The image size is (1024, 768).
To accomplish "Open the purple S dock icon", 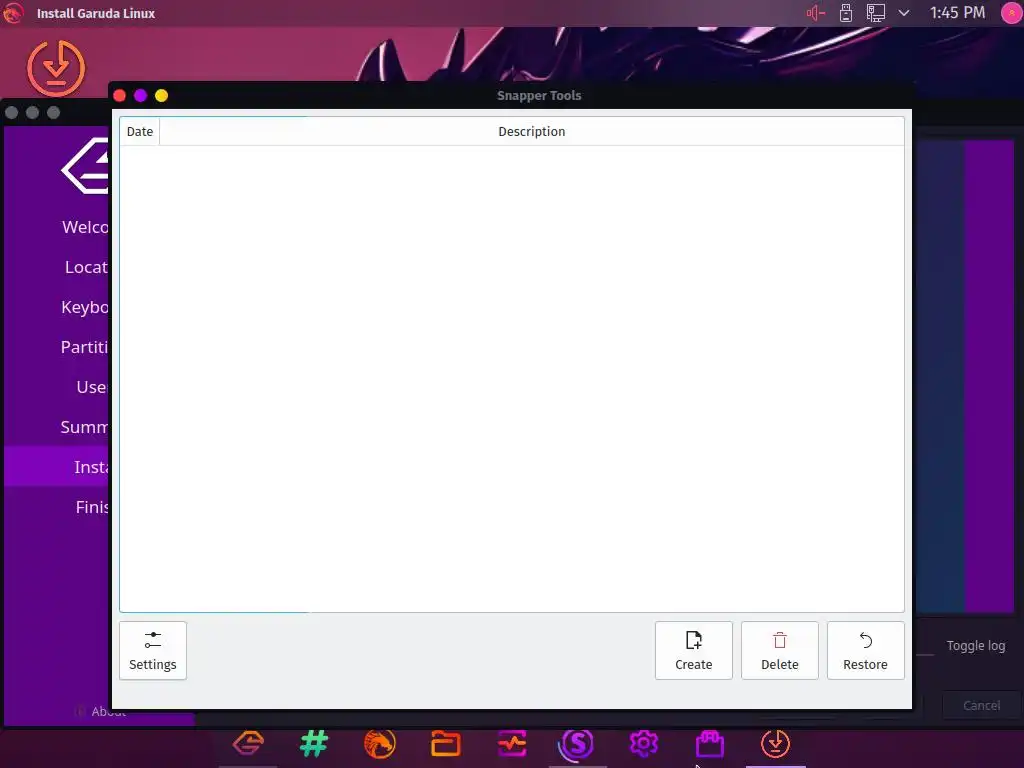I will pyautogui.click(x=577, y=744).
